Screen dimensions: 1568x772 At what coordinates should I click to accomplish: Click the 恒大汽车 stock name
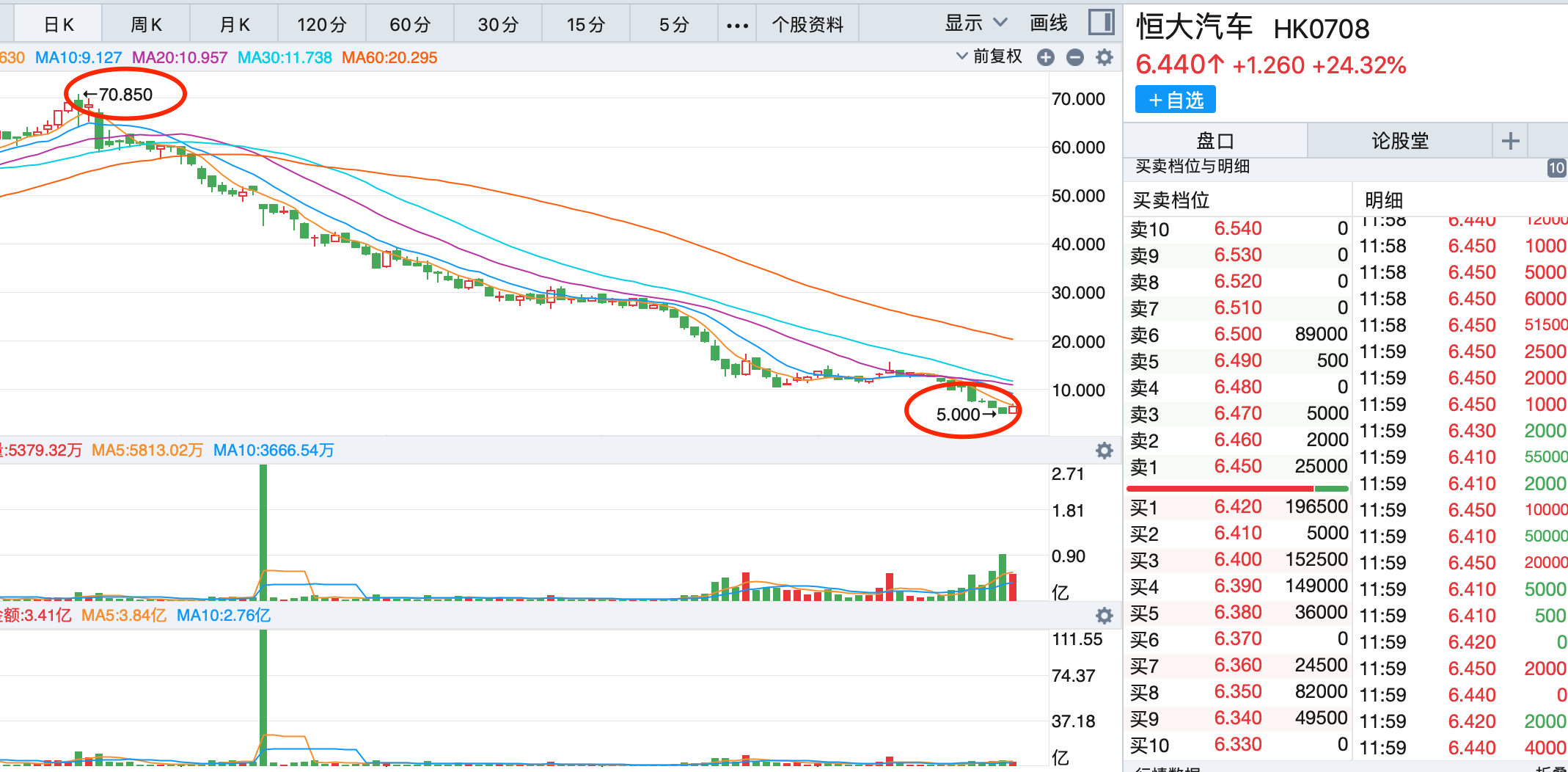pyautogui.click(x=1195, y=28)
